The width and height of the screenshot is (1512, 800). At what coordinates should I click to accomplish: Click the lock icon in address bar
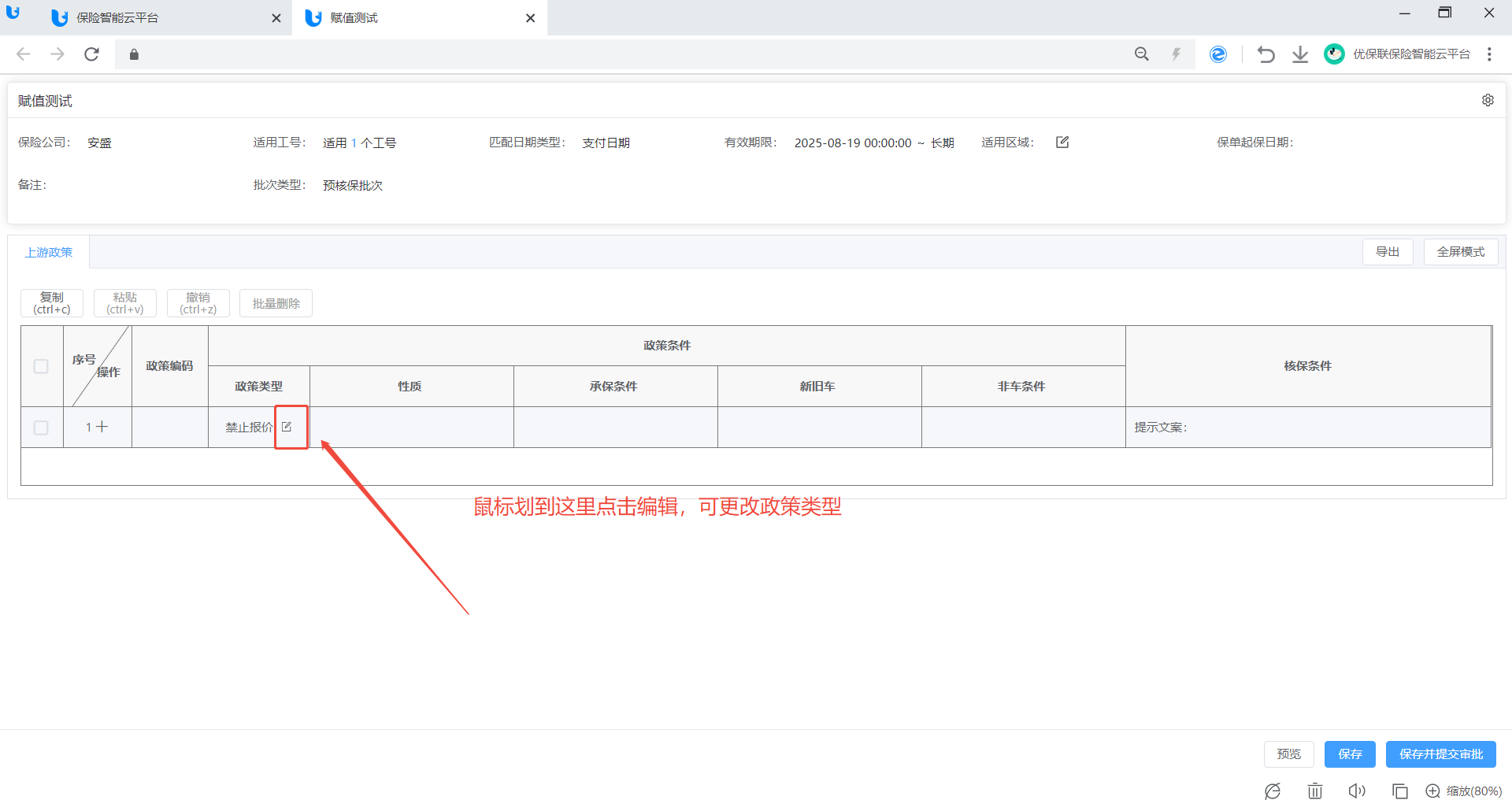[134, 54]
